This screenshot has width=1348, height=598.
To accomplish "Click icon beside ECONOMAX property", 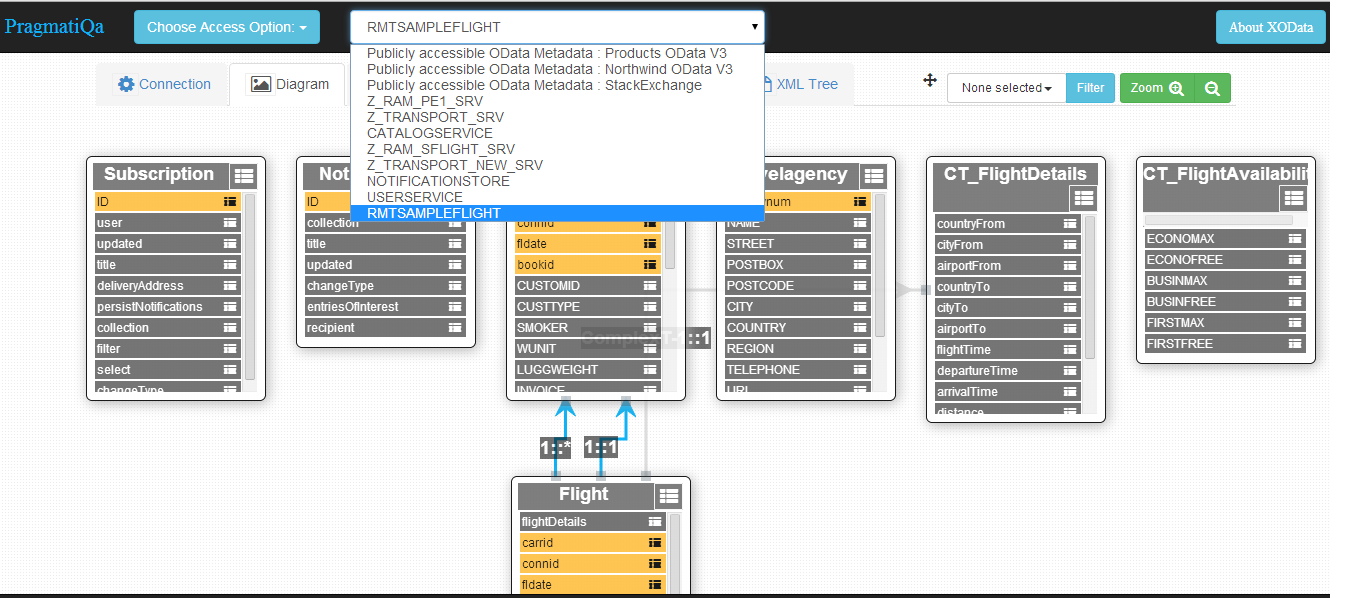I will pyautogui.click(x=1295, y=239).
